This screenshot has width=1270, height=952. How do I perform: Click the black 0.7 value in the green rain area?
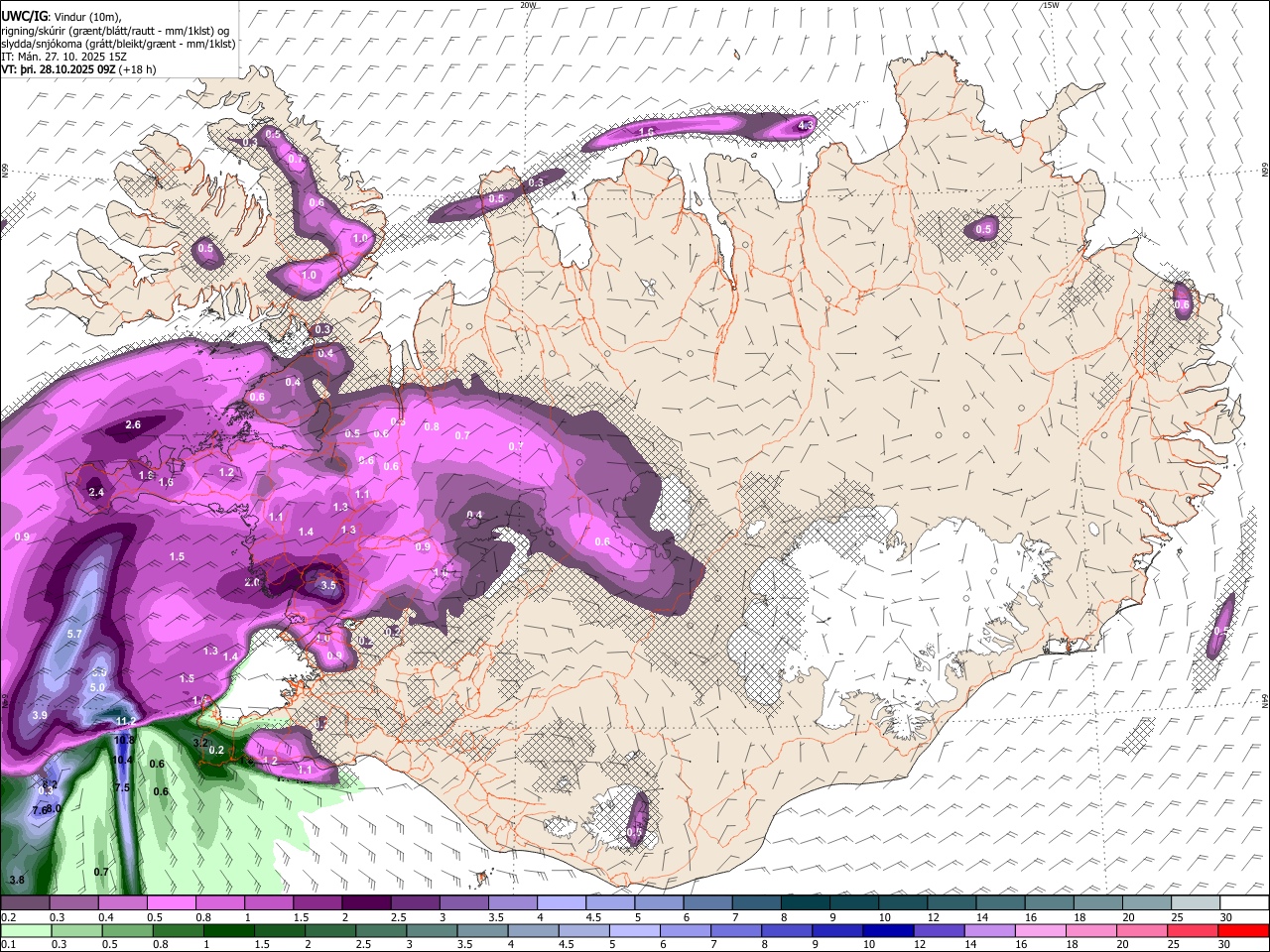point(101,872)
